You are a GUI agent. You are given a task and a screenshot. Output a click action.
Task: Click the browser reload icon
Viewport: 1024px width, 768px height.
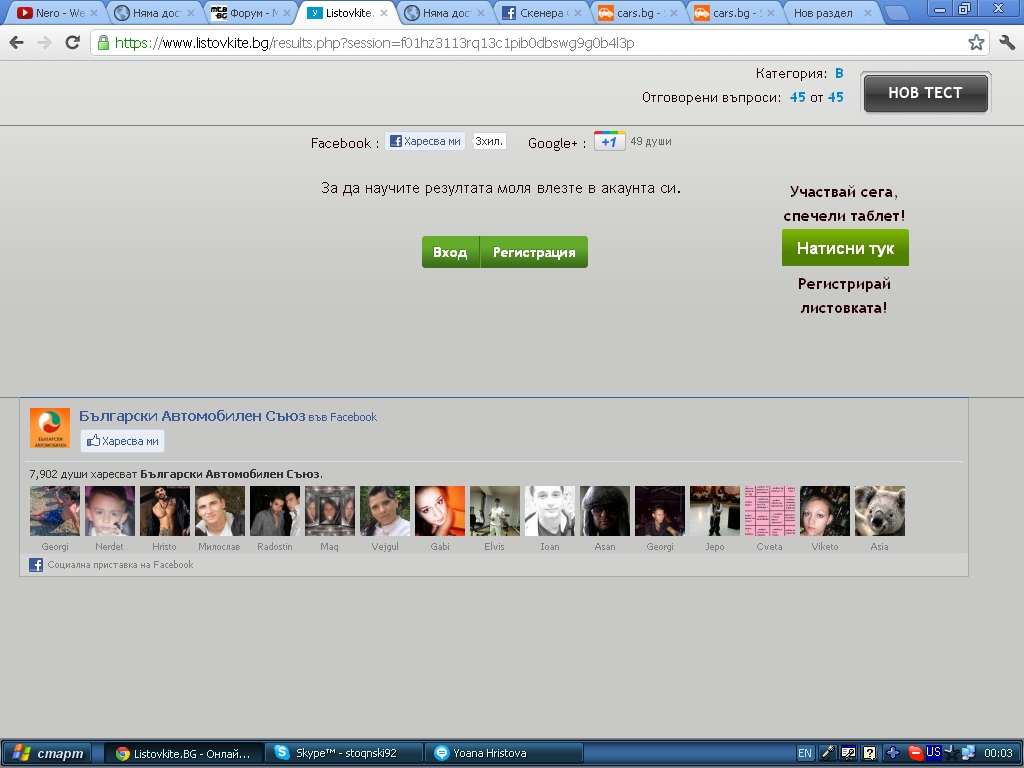coord(72,43)
